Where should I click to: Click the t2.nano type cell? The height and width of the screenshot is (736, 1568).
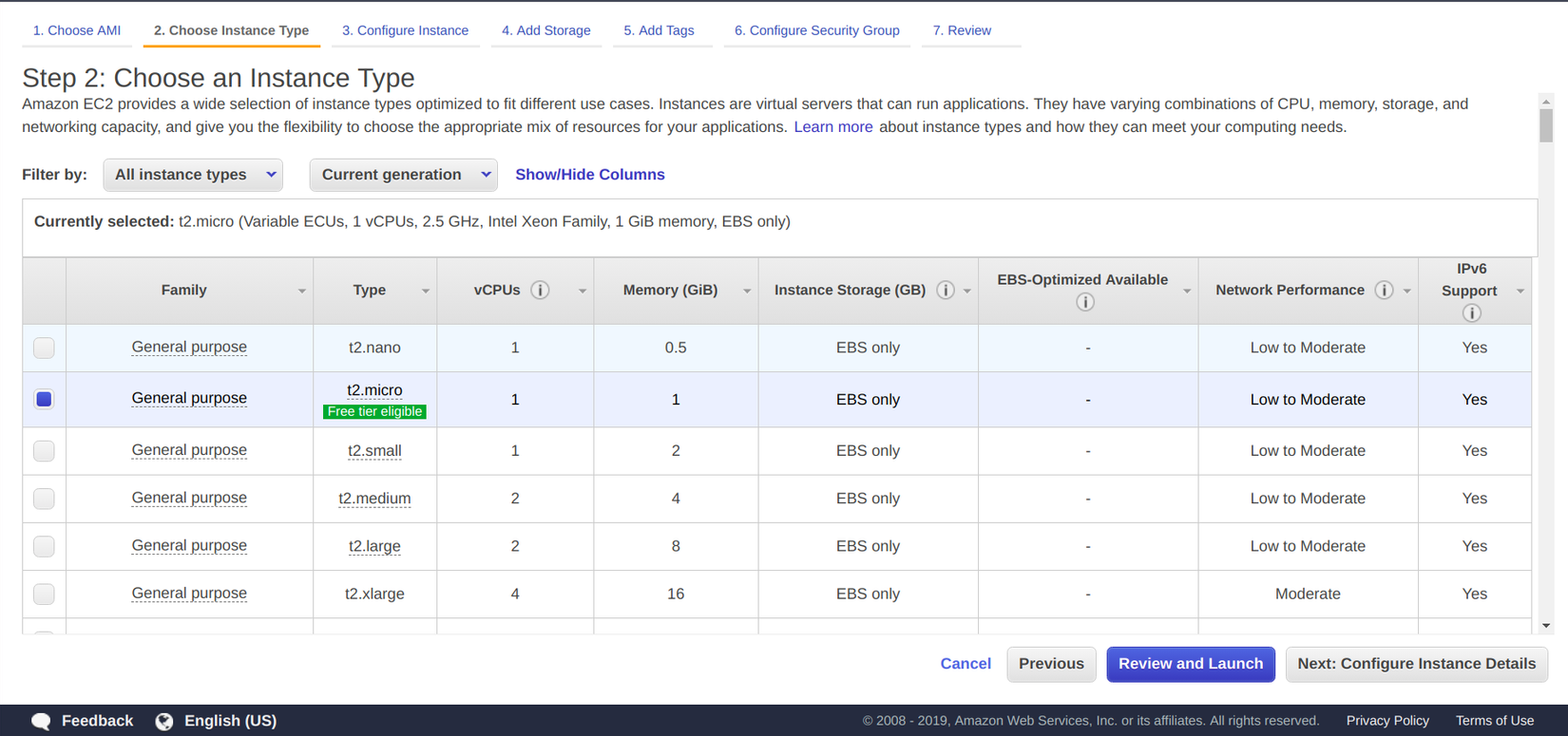[x=374, y=348]
